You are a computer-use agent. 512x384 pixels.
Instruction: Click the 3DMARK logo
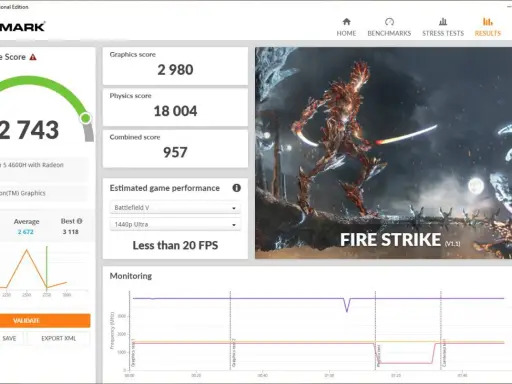pos(22,27)
